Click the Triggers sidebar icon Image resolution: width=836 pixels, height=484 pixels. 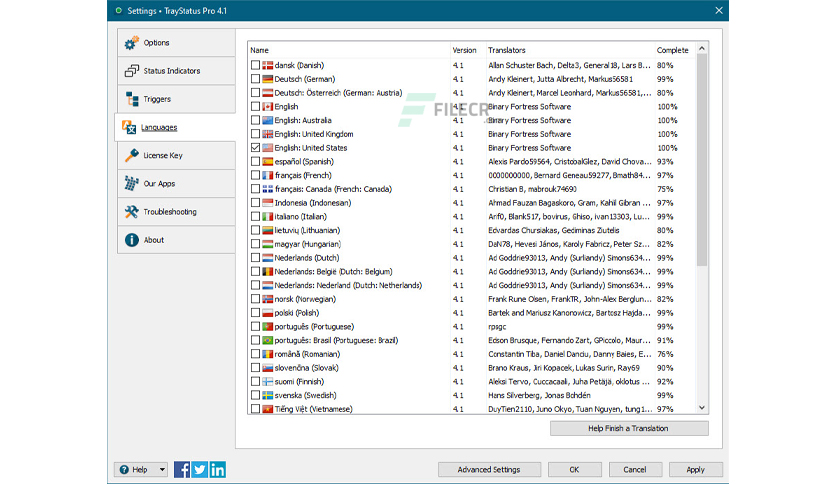click(x=132, y=99)
